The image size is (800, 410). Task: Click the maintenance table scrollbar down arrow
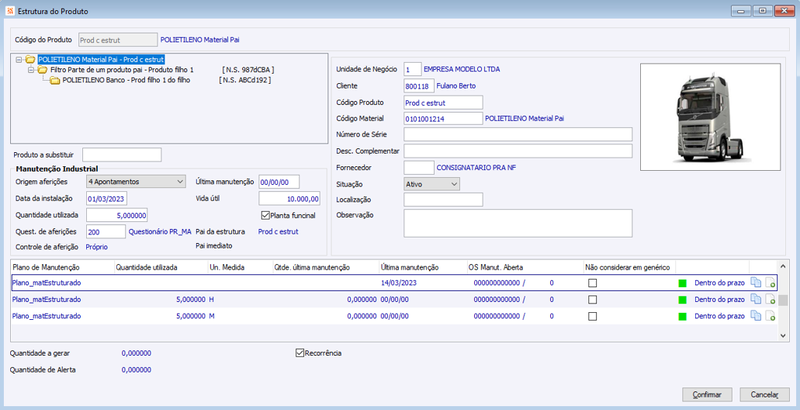[783, 336]
